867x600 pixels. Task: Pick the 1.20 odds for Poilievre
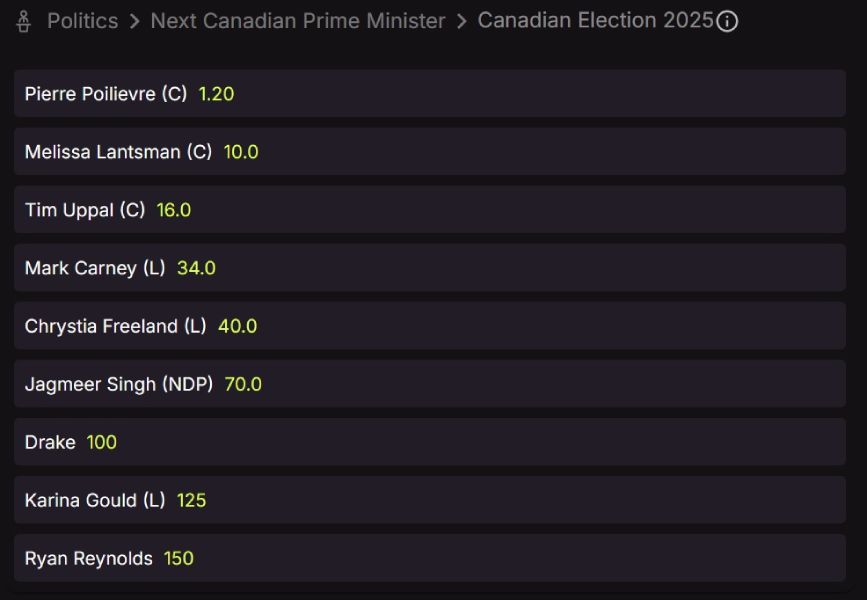(216, 94)
